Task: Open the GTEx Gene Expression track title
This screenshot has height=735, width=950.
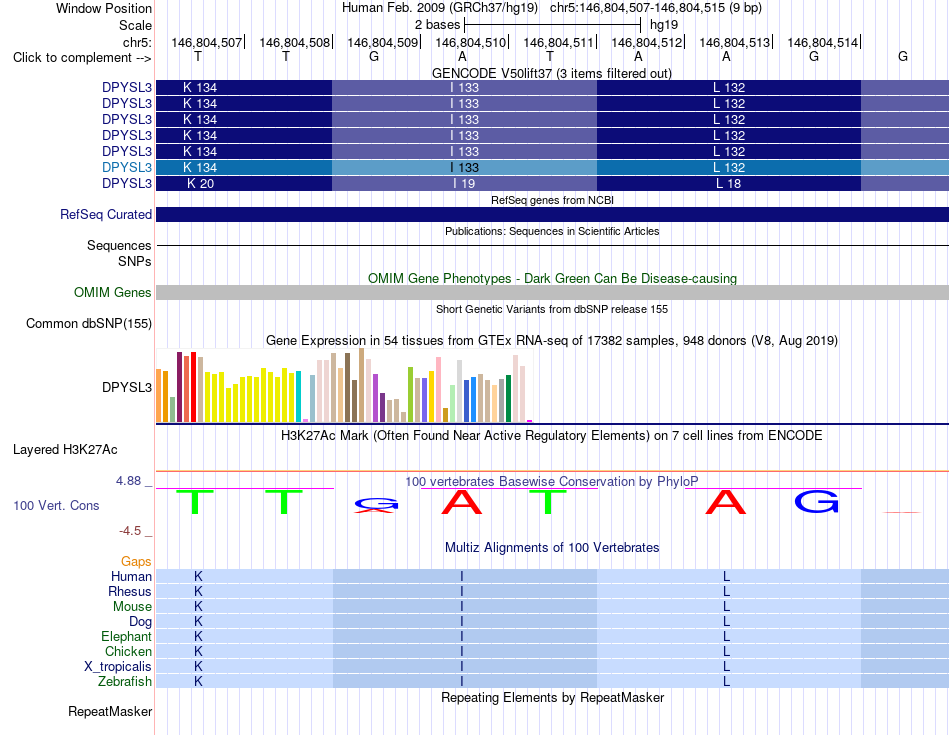Action: click(552, 341)
